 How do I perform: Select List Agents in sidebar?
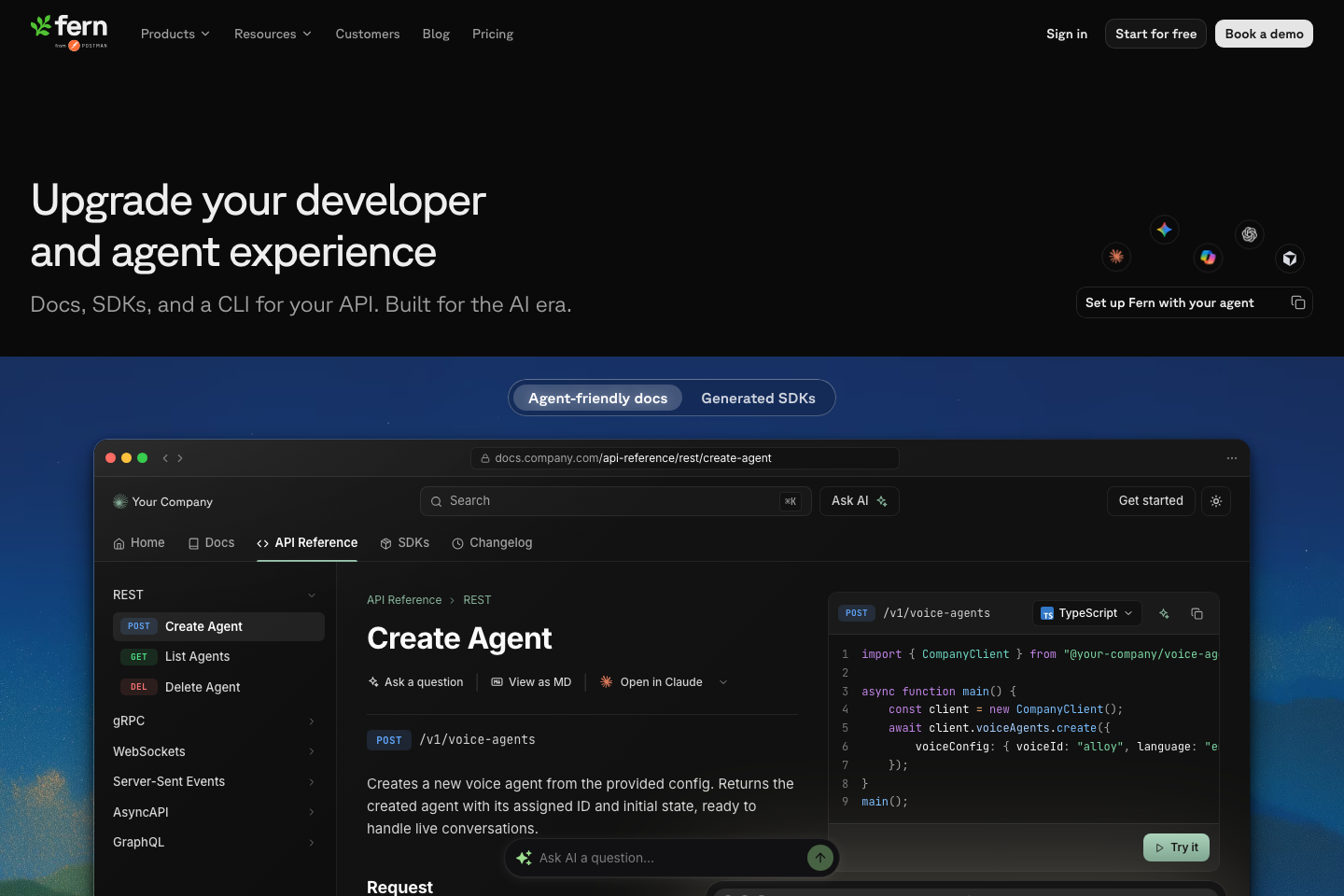[218, 657]
